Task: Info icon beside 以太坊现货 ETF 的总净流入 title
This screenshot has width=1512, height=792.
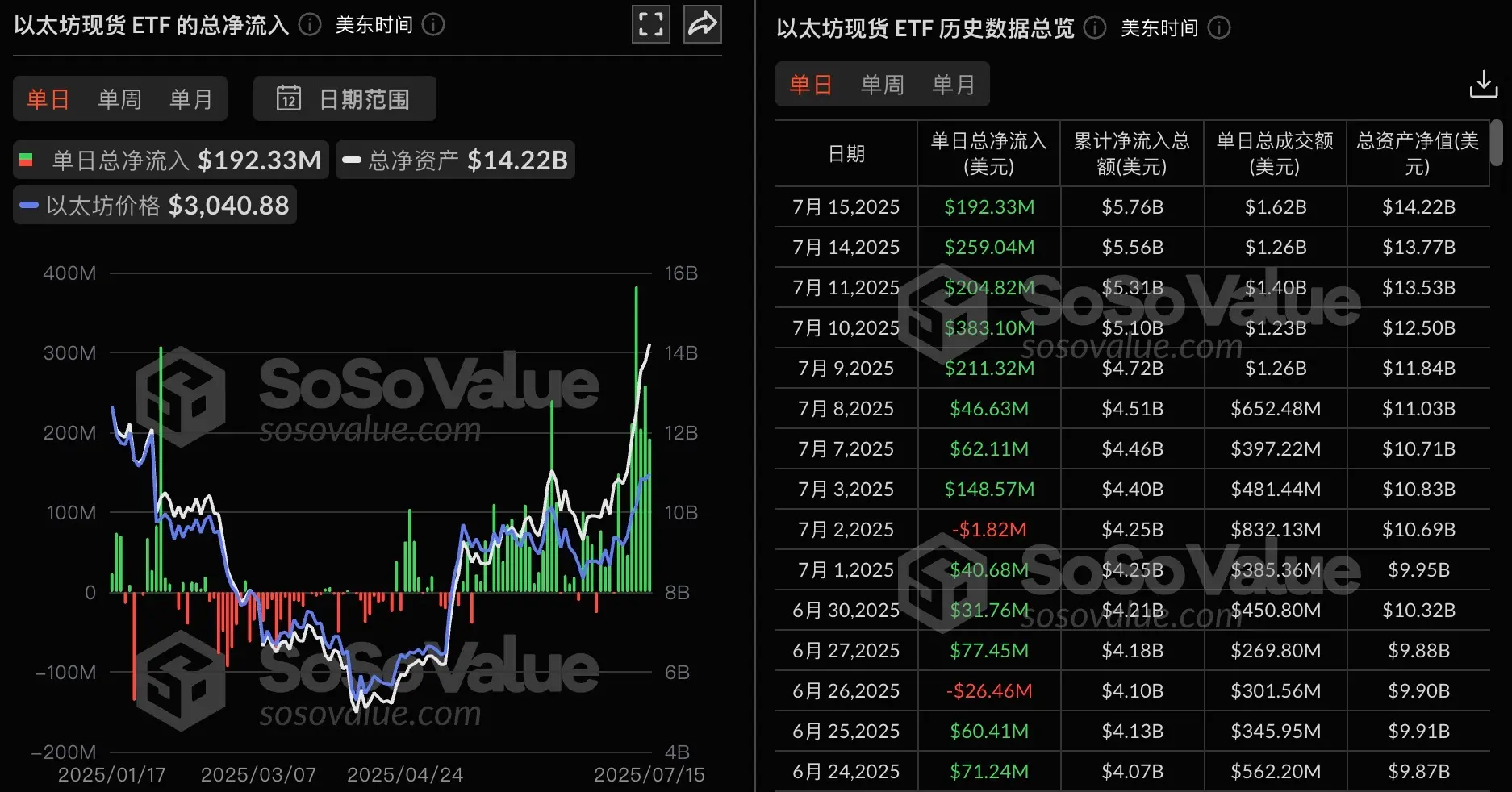Action: (310, 25)
